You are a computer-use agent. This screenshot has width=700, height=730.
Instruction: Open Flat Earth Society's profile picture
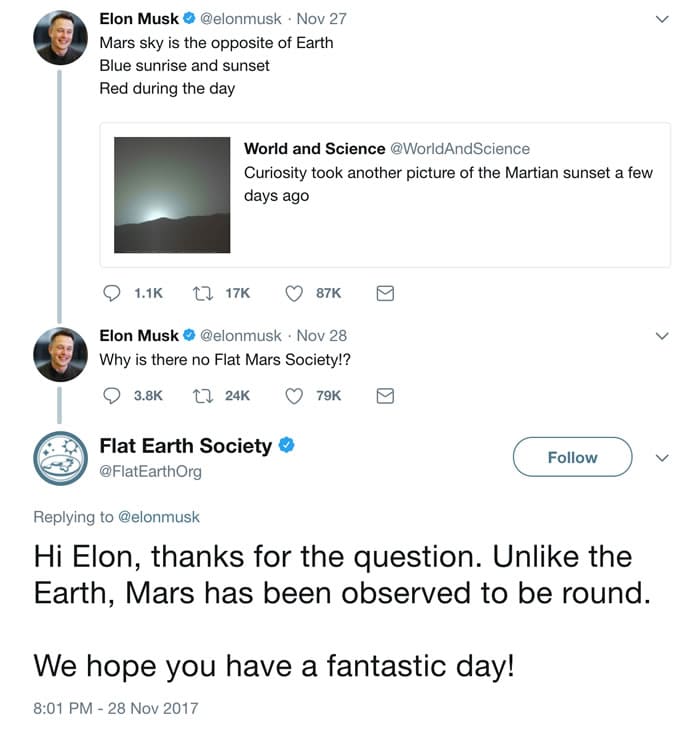point(62,458)
